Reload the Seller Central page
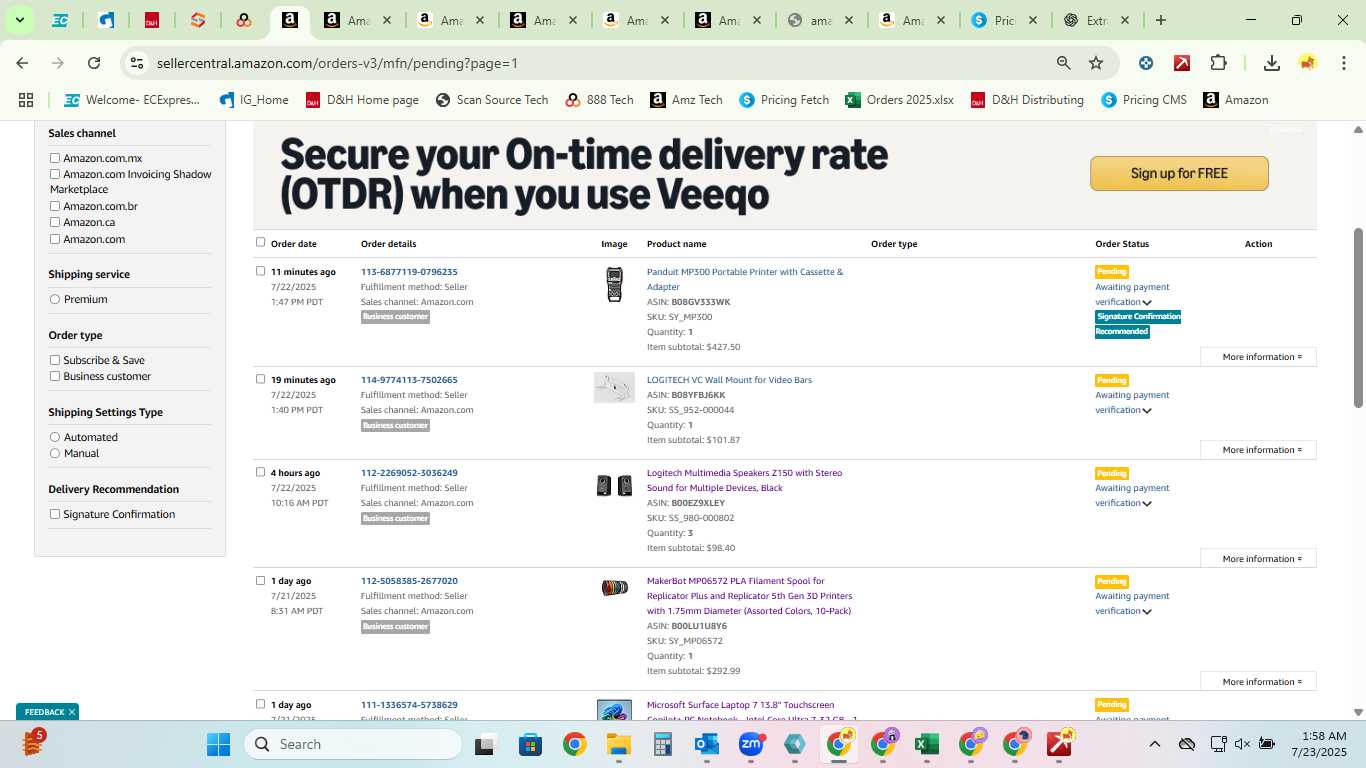This screenshot has width=1366, height=768. click(x=94, y=63)
